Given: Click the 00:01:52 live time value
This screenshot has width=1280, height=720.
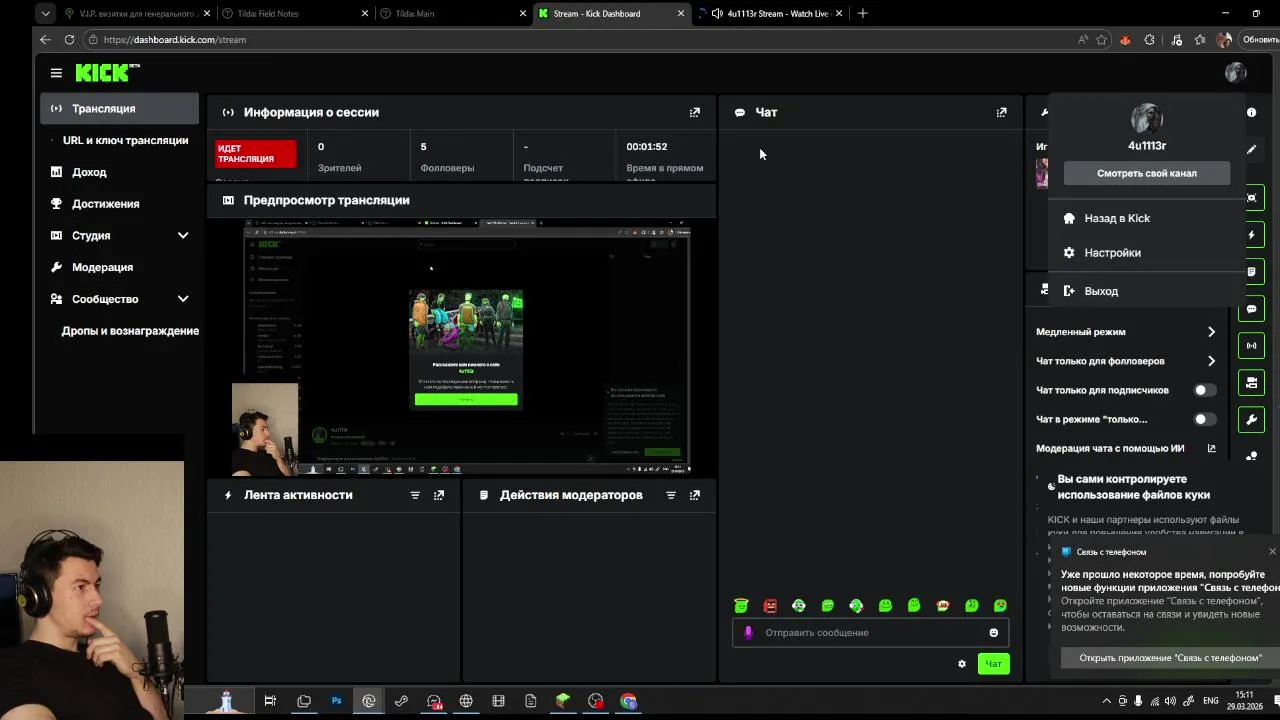Looking at the screenshot, I should [647, 147].
